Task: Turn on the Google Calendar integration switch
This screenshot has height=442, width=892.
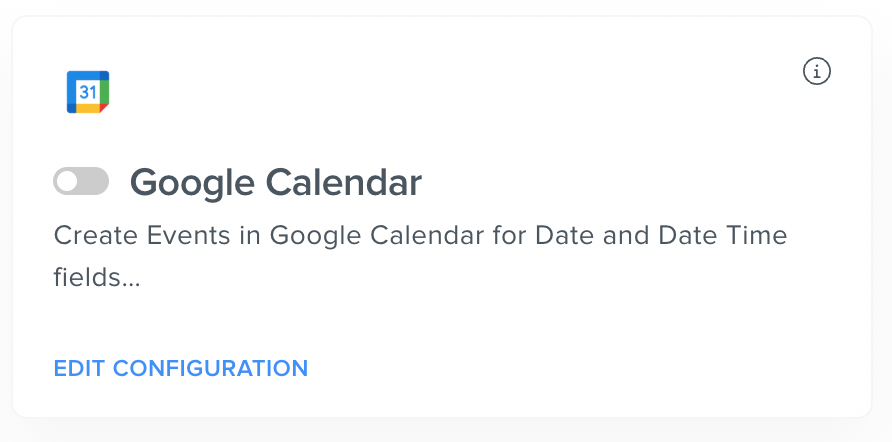Action: (x=81, y=181)
